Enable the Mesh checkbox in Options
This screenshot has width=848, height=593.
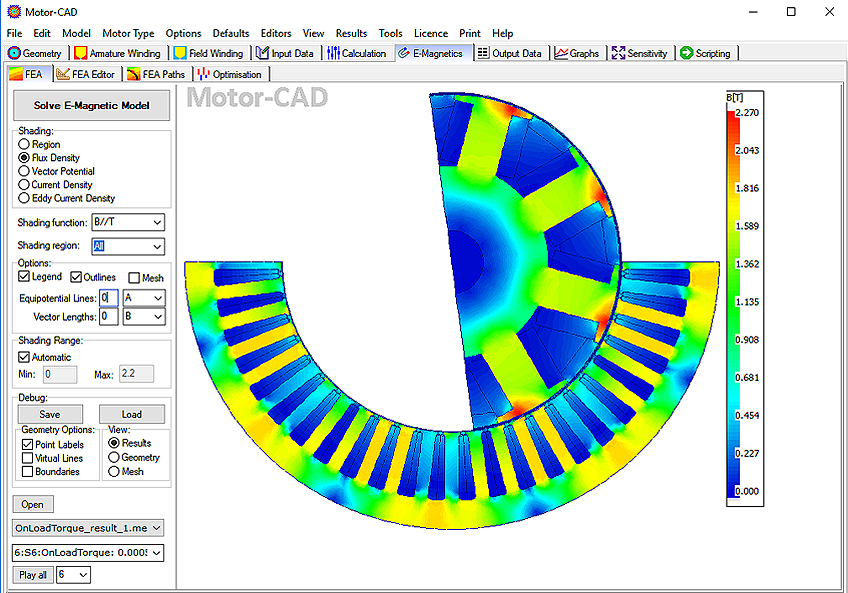[x=134, y=278]
